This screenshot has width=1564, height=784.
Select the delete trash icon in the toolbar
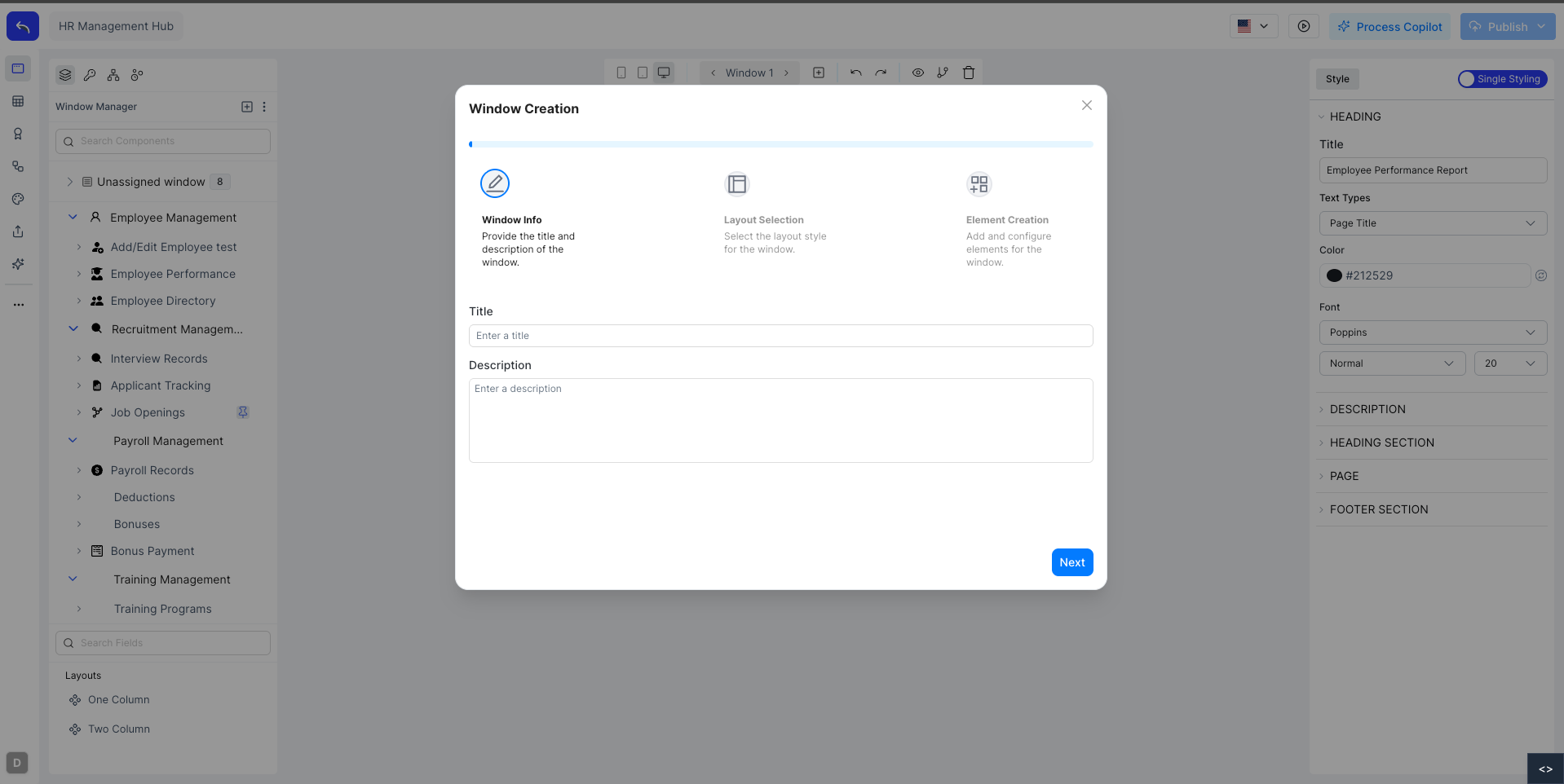tap(969, 73)
